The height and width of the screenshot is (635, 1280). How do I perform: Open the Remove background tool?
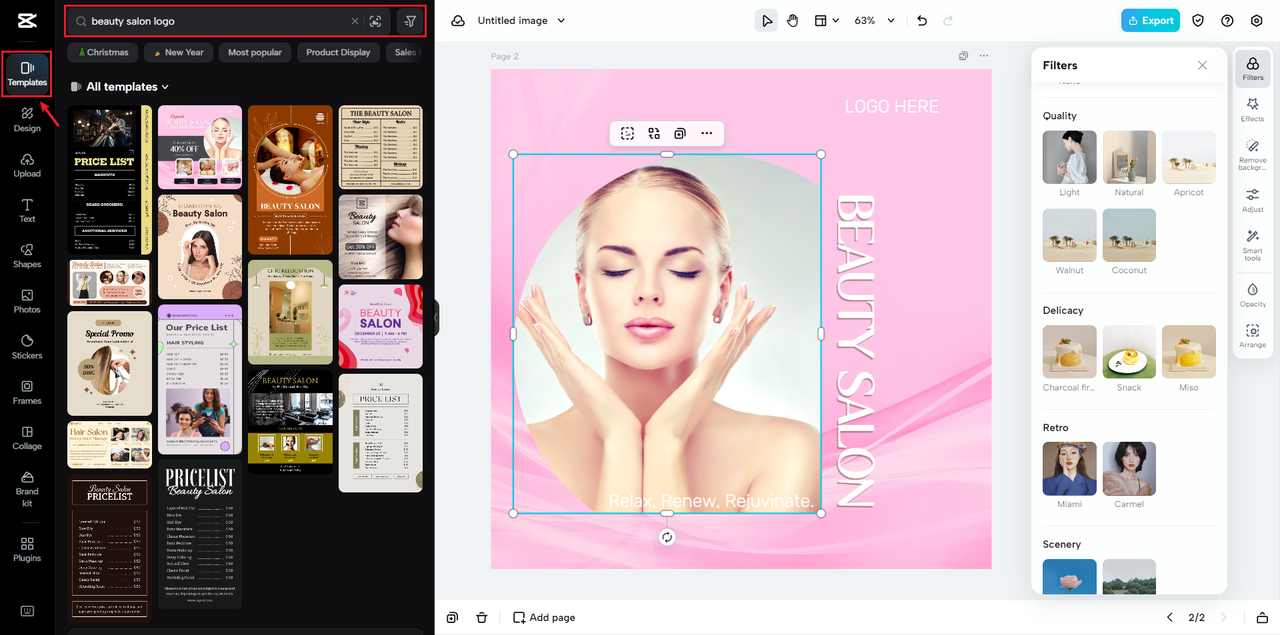pos(1252,155)
